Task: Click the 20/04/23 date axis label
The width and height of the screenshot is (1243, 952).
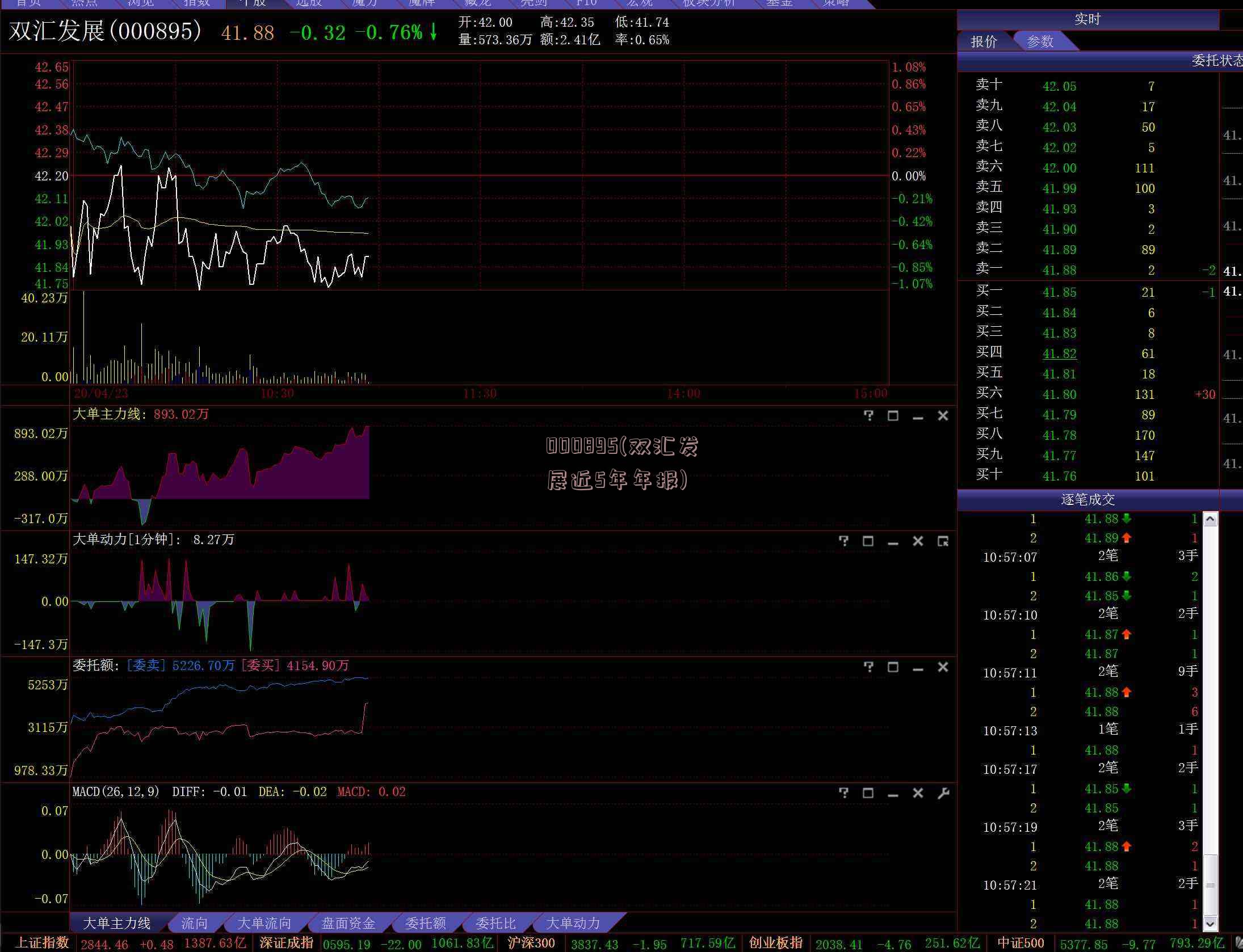Action: pyautogui.click(x=101, y=394)
